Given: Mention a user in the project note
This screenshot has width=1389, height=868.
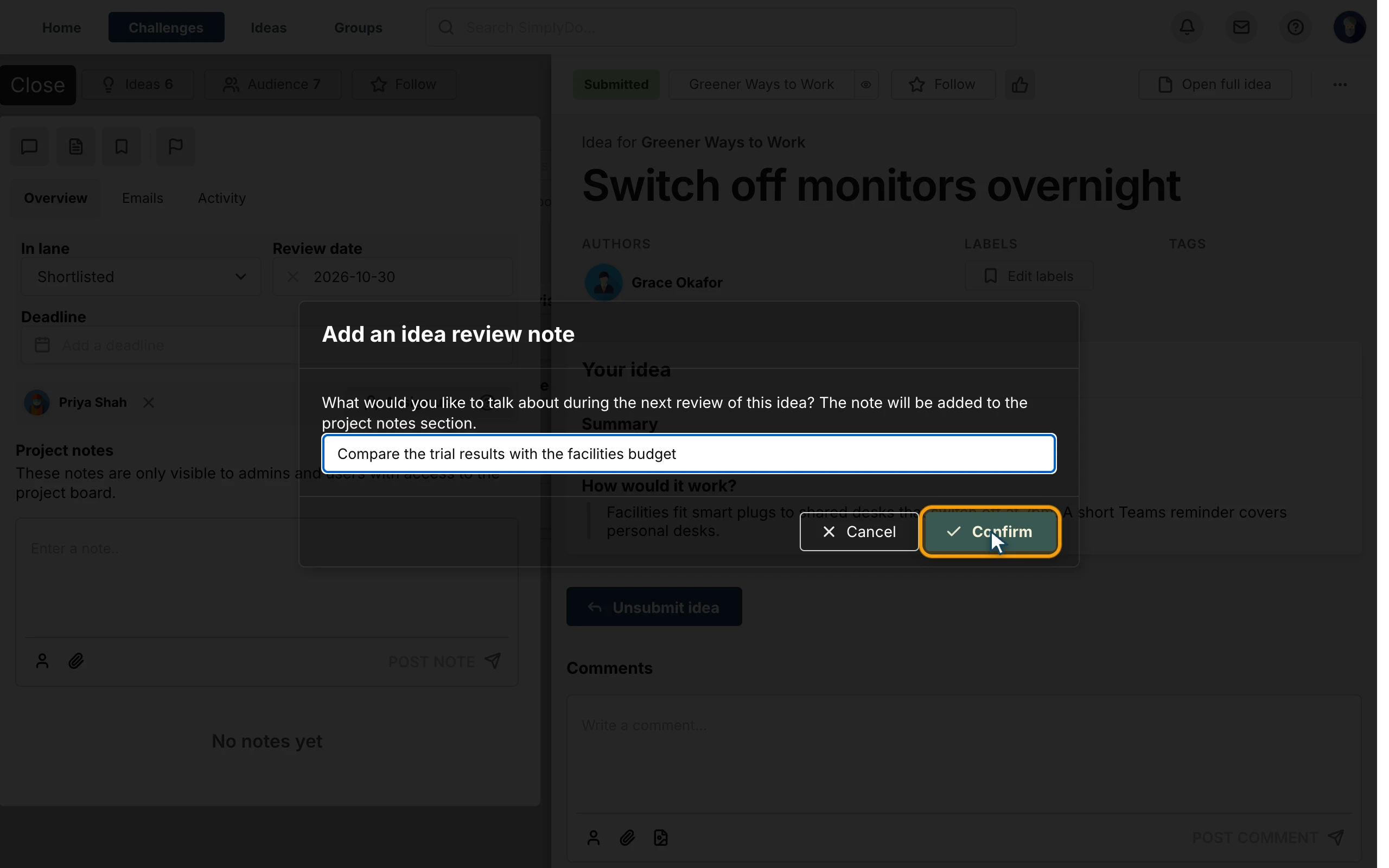Looking at the screenshot, I should click(42, 661).
